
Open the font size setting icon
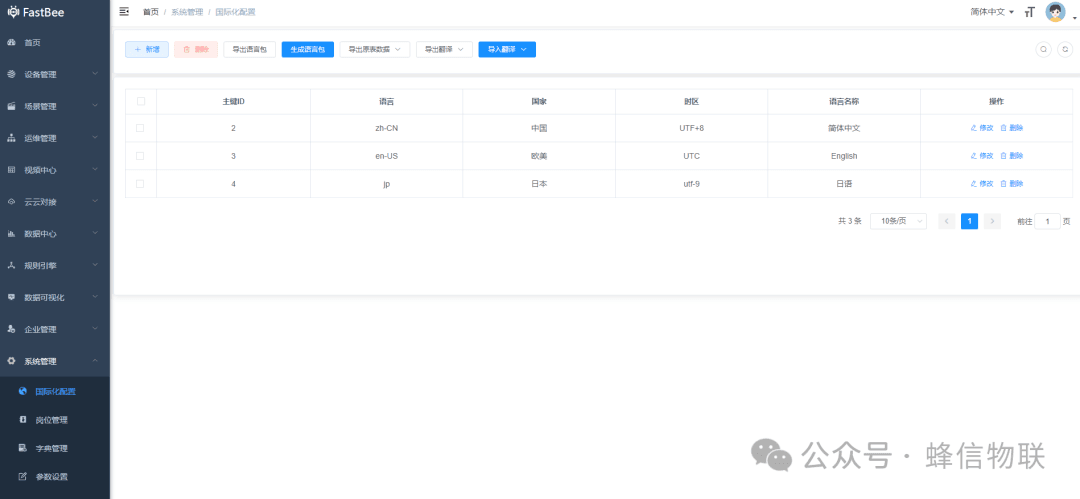pos(1030,12)
